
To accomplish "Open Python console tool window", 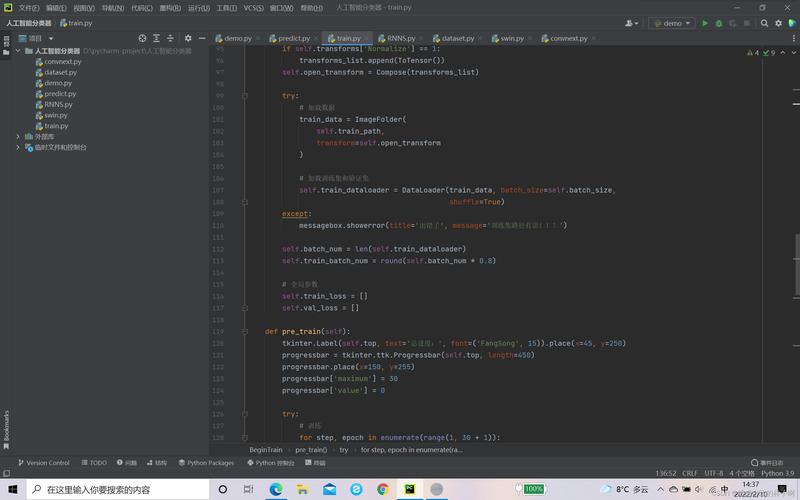I will (271, 463).
